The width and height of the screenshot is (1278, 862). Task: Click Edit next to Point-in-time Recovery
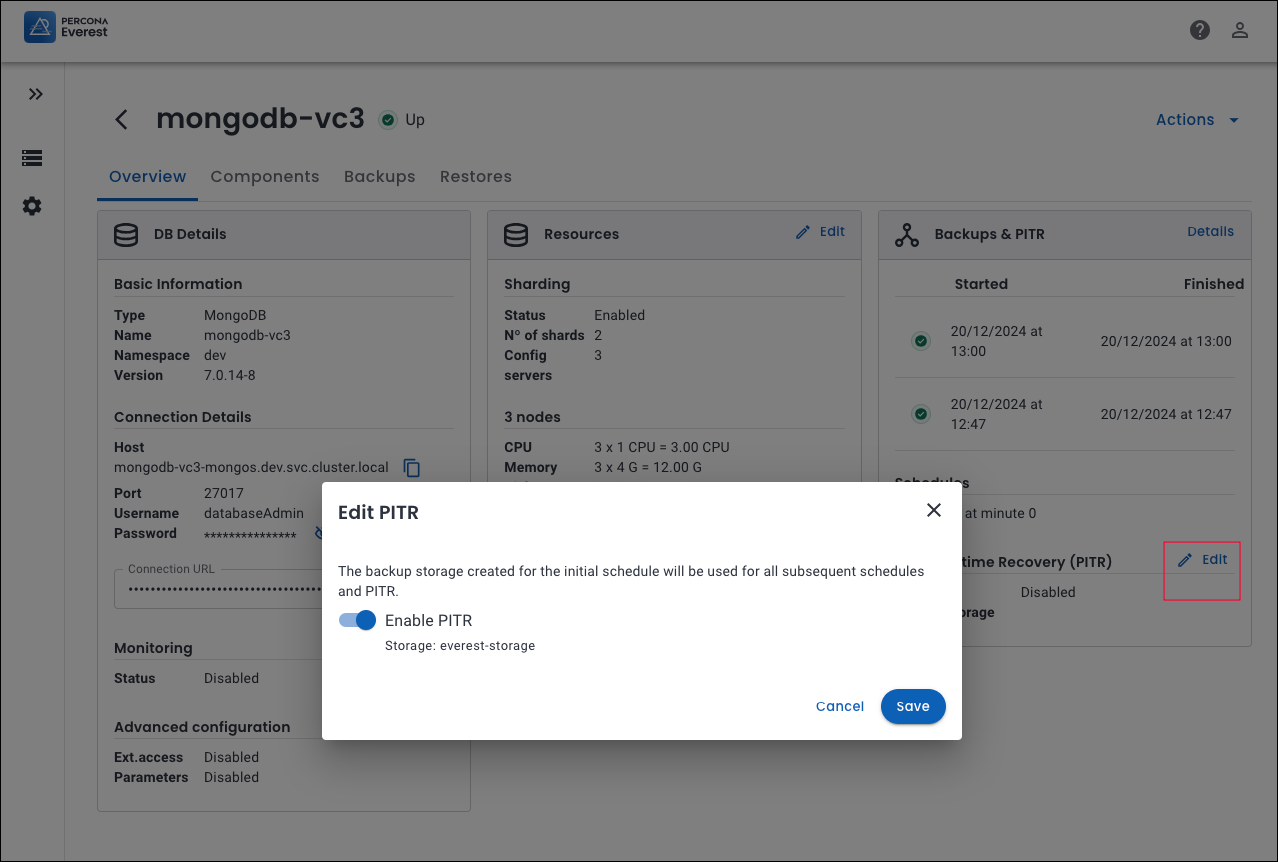click(x=1203, y=560)
